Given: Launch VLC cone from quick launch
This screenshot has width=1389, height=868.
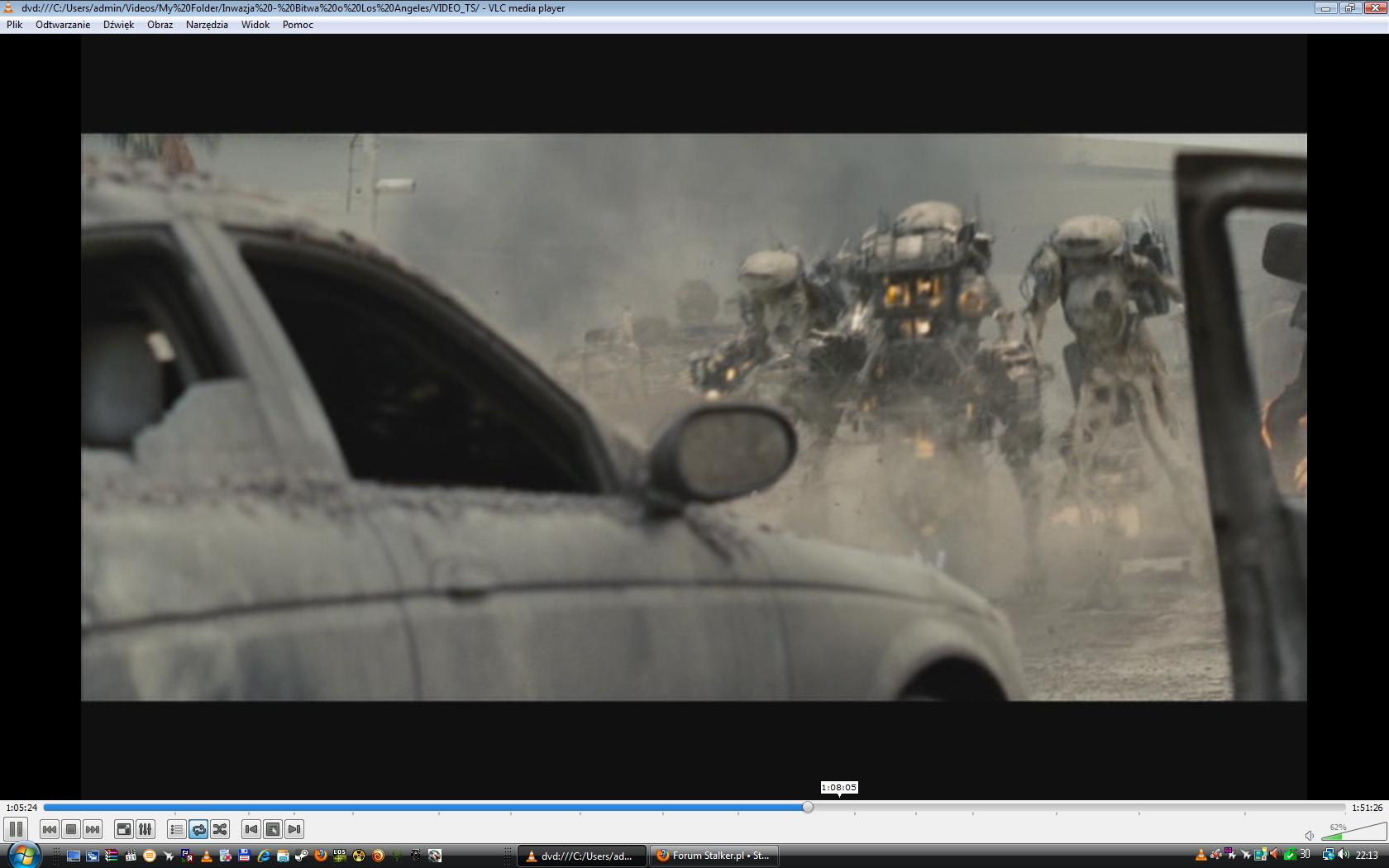Looking at the screenshot, I should [207, 856].
